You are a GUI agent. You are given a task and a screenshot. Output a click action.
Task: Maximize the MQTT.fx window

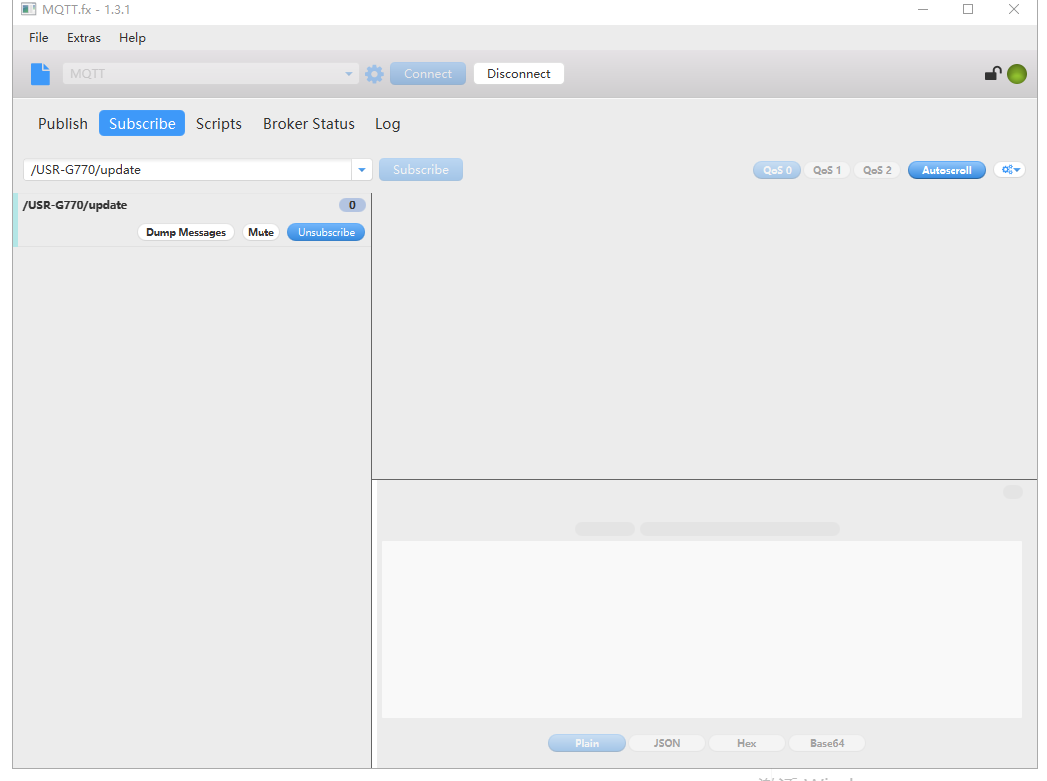click(x=968, y=9)
